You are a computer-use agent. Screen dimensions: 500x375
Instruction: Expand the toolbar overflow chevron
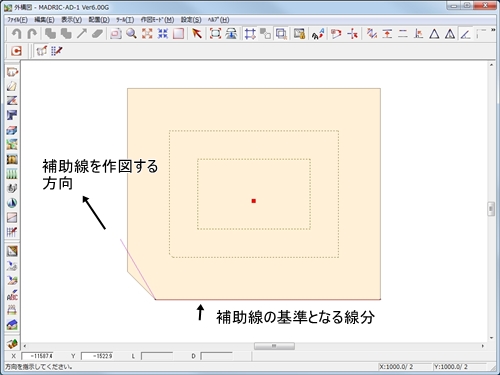[x=493, y=30]
